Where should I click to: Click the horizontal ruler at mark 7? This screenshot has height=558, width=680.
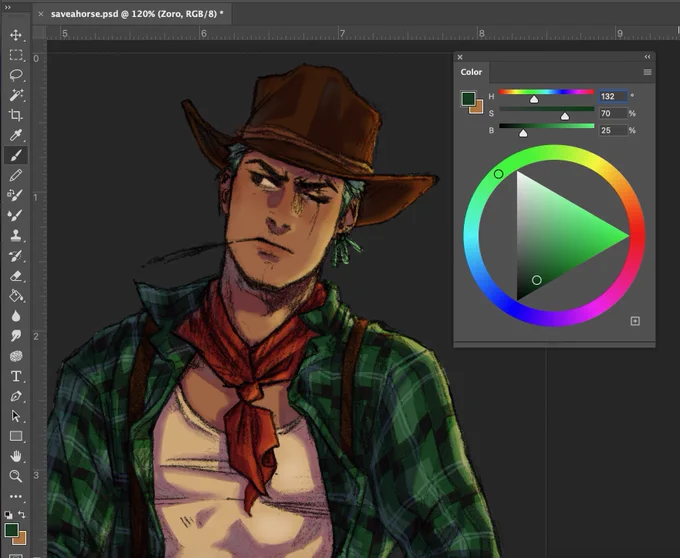pos(342,33)
